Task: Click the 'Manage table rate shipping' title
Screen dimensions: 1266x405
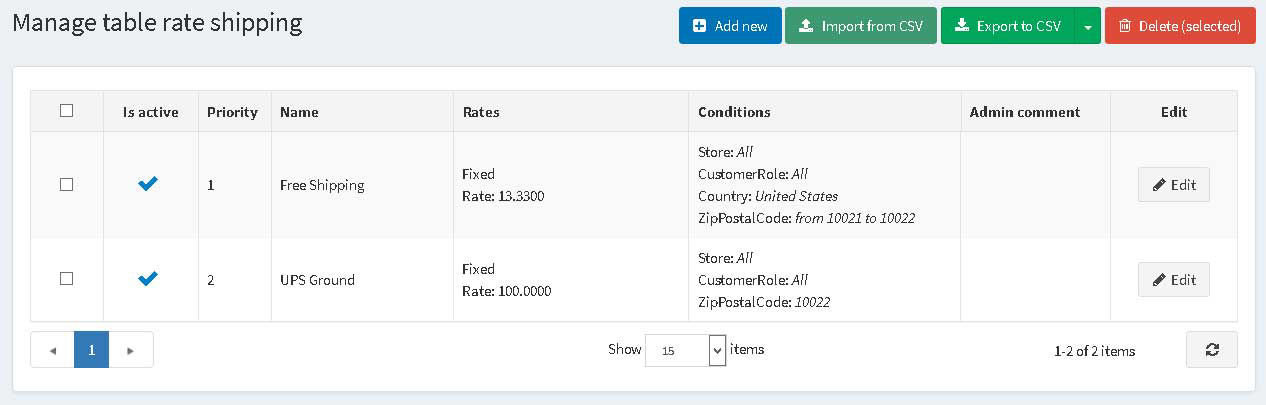Action: pyautogui.click(x=157, y=22)
